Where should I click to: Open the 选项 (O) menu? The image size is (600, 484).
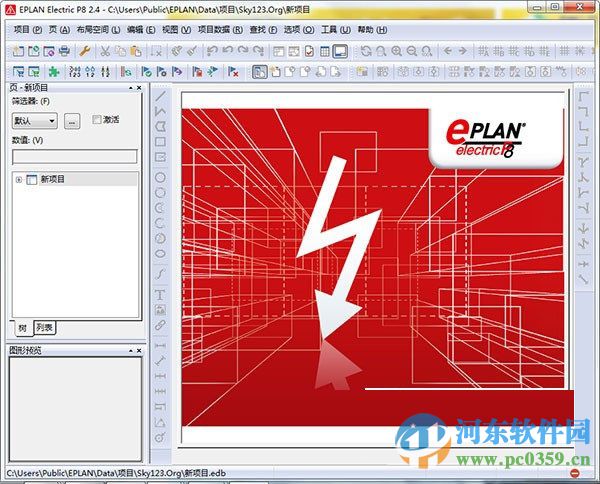[x=299, y=30]
